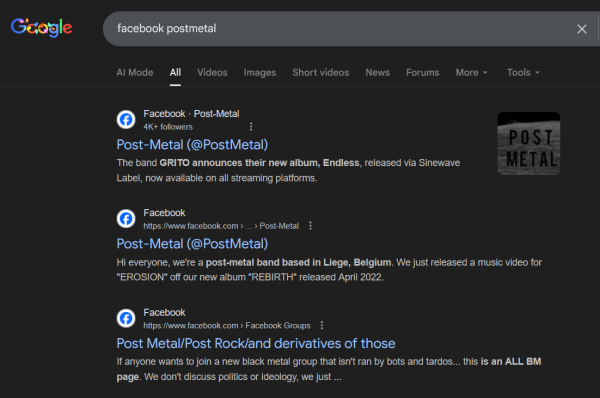The height and width of the screenshot is (398, 600).
Task: Expand the More dropdown
Action: point(471,72)
